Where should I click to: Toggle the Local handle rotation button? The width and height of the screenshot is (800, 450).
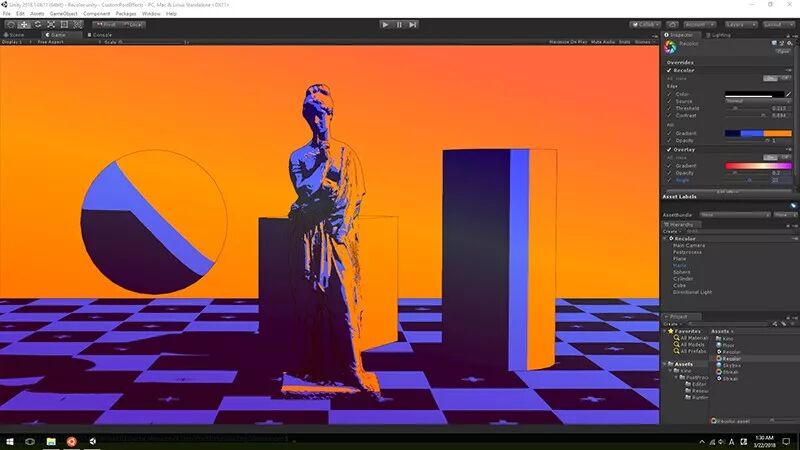133,24
